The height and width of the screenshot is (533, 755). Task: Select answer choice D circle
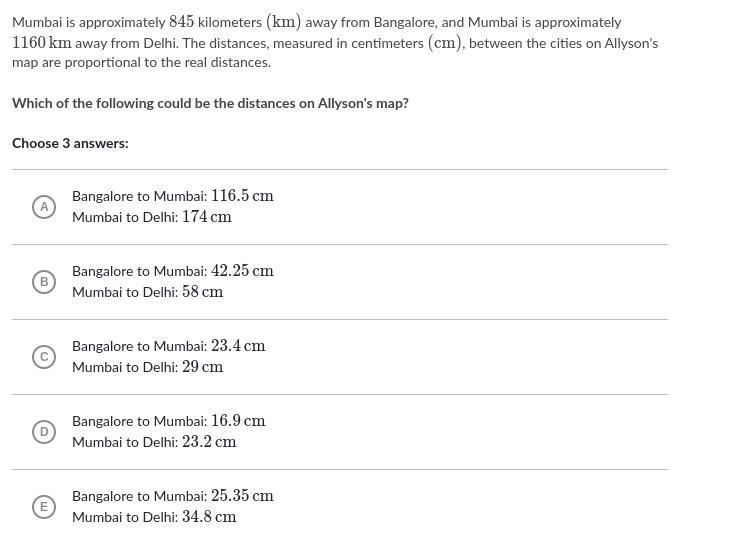[44, 432]
